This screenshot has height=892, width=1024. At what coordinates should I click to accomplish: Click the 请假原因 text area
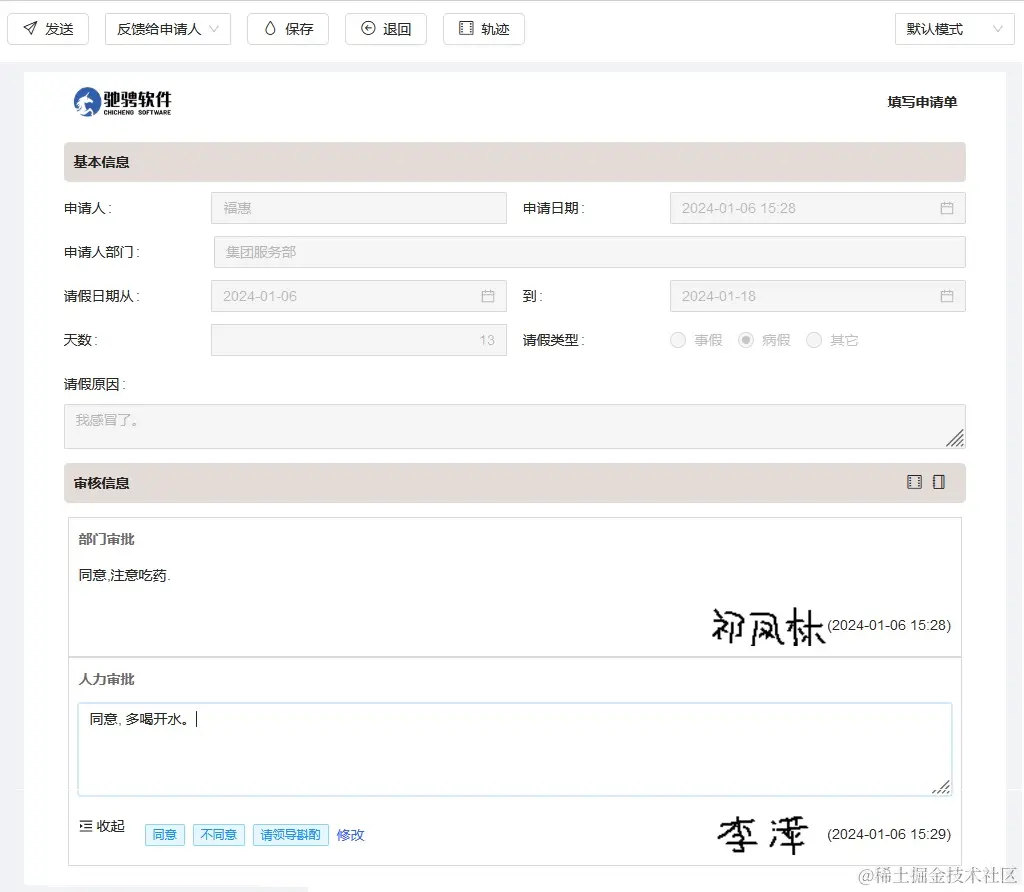pos(515,426)
